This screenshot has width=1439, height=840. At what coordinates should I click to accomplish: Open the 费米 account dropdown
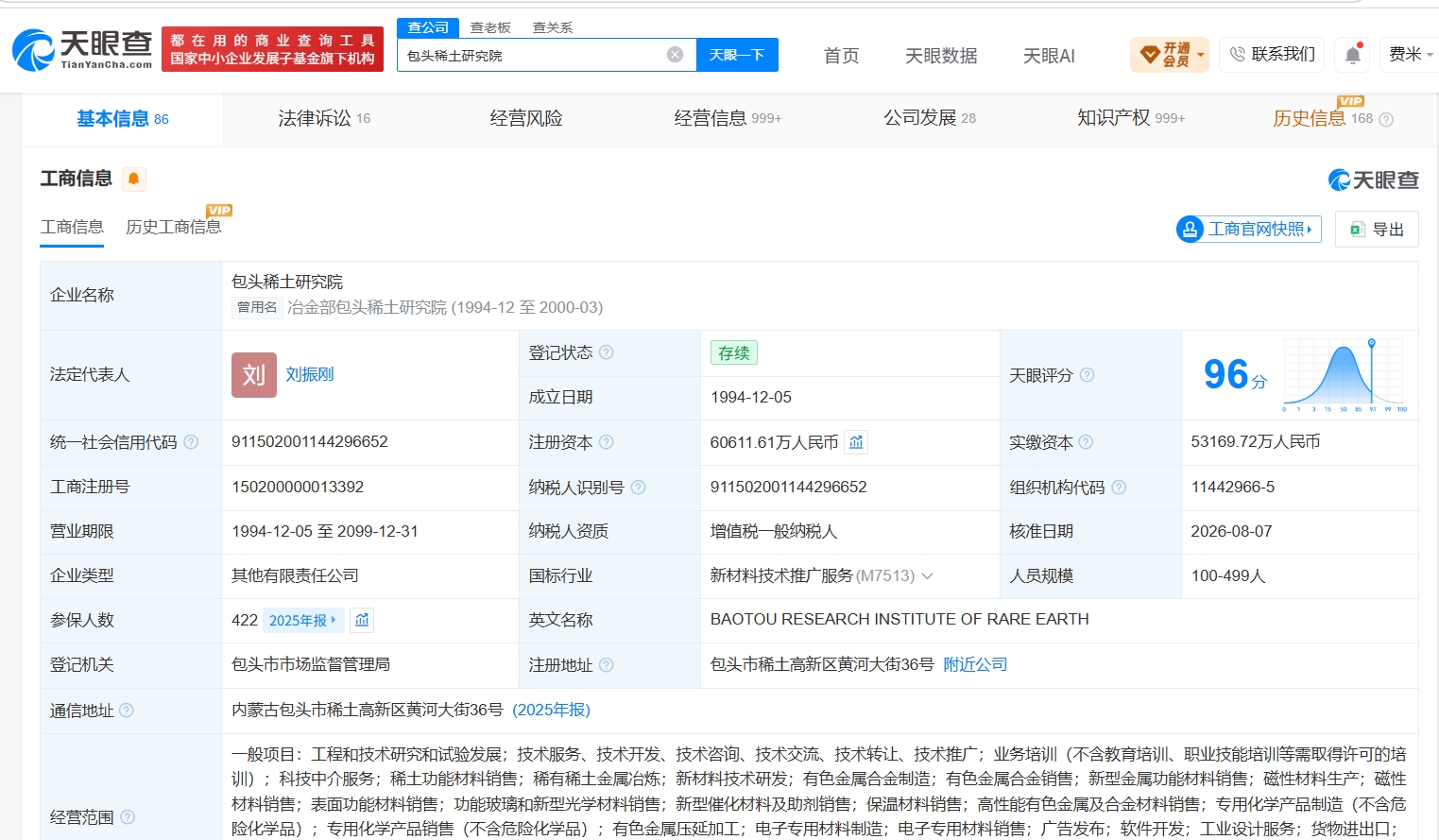pyautogui.click(x=1411, y=55)
